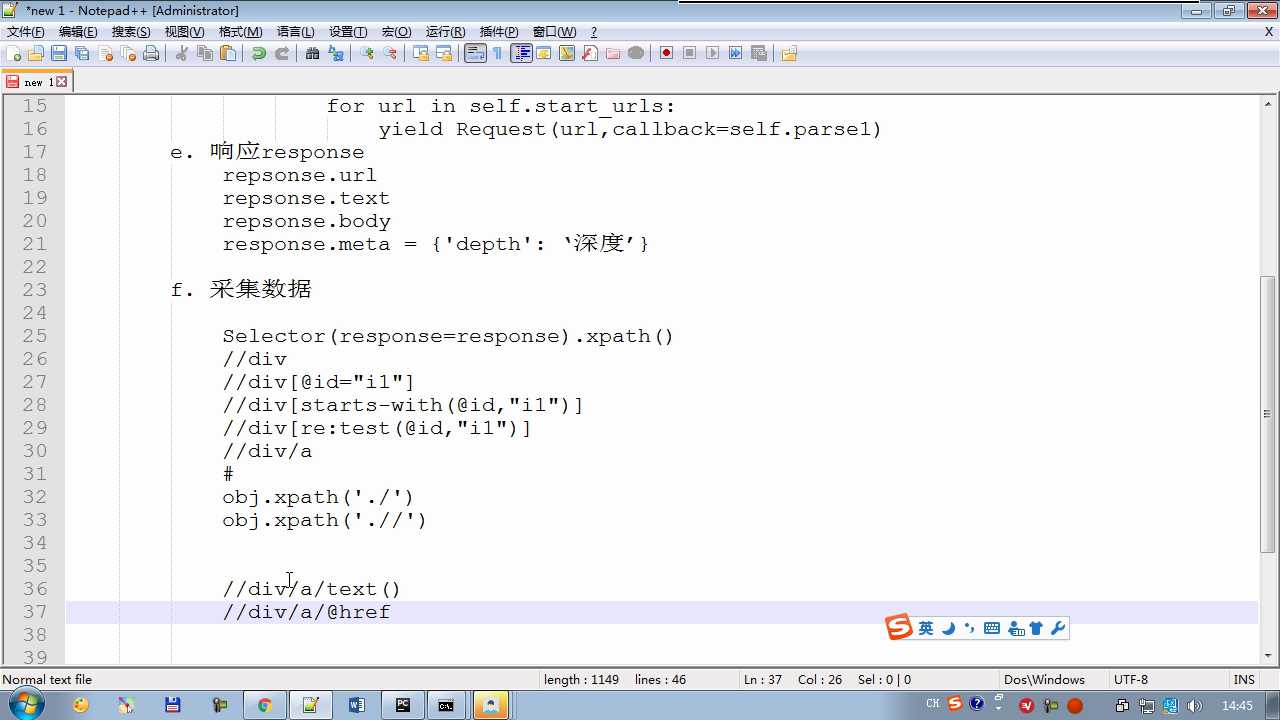Open the 运行(R) menu
The height and width of the screenshot is (720, 1280).
(445, 32)
